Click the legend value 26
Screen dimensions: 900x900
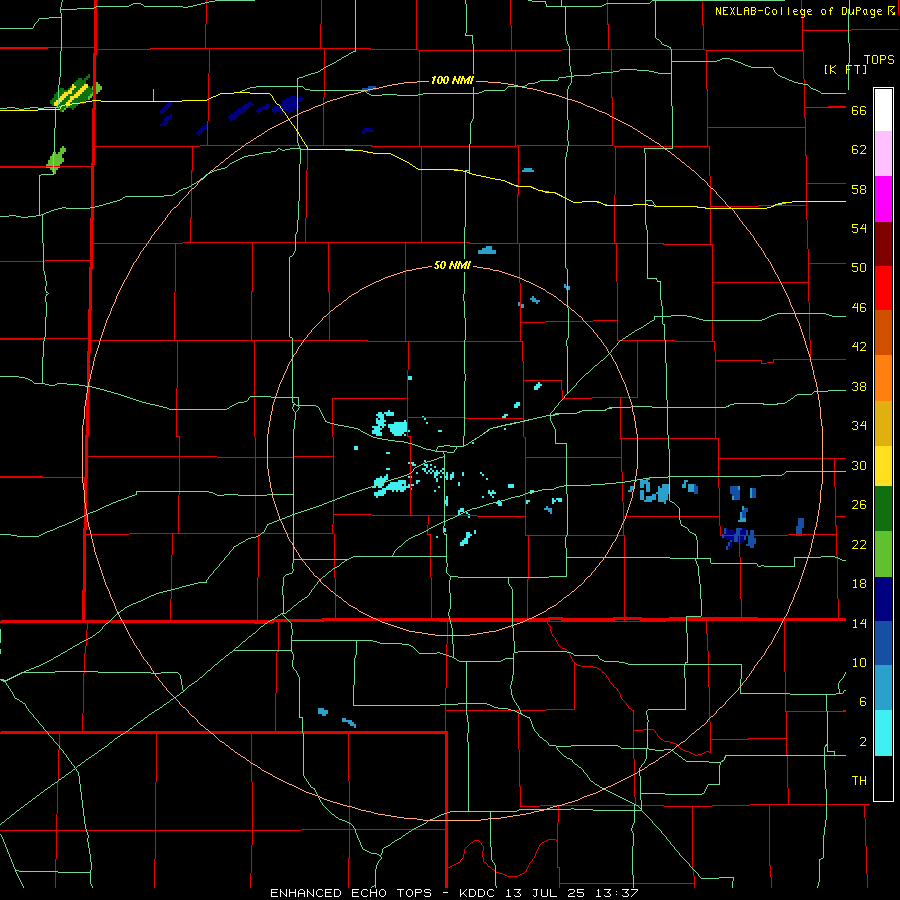click(x=859, y=505)
